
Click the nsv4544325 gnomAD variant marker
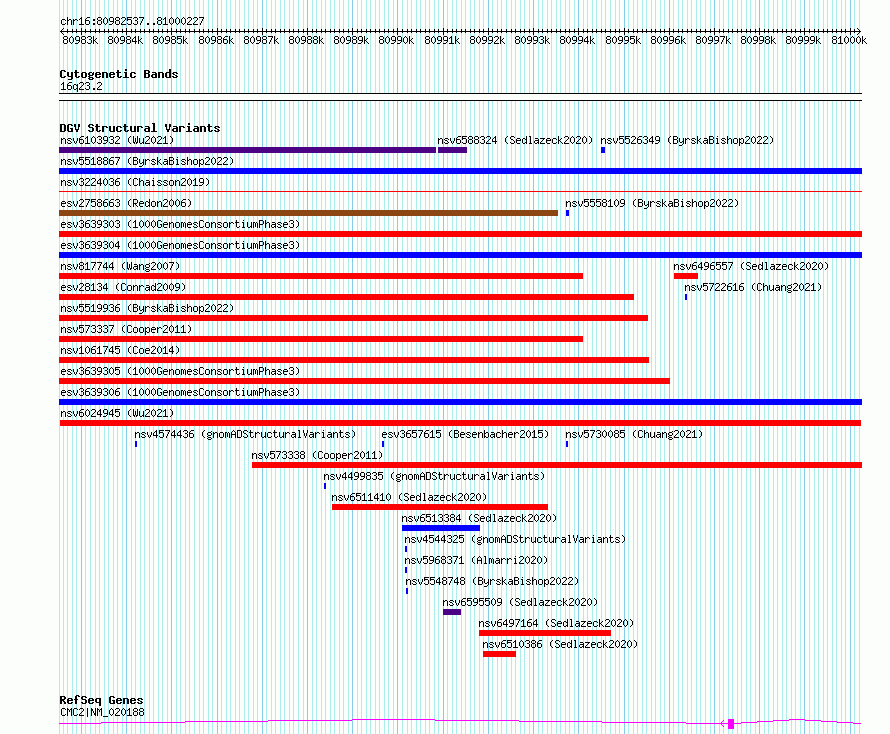coord(406,549)
